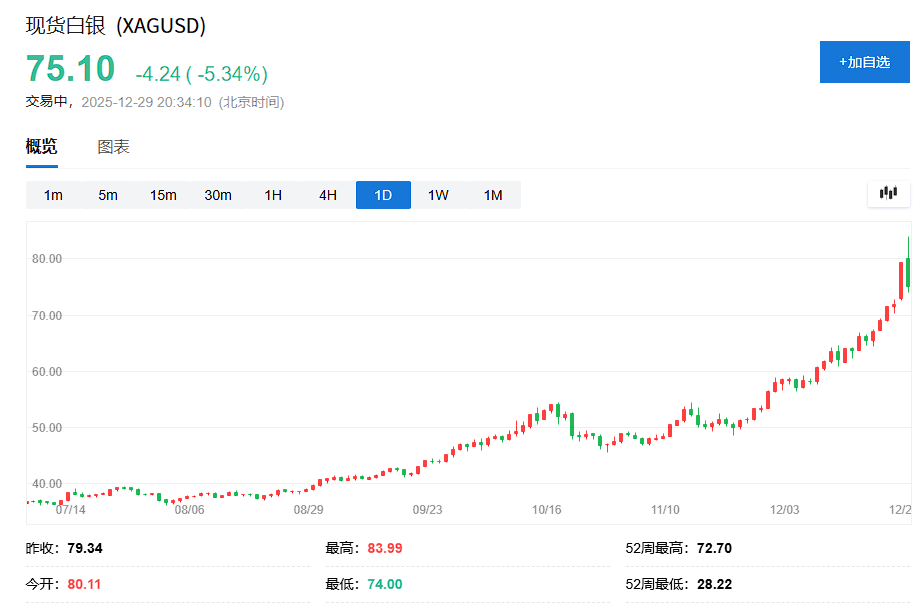Click the 现货白银 (XAGUSD) title
This screenshot has height=605, width=917.
tap(116, 27)
